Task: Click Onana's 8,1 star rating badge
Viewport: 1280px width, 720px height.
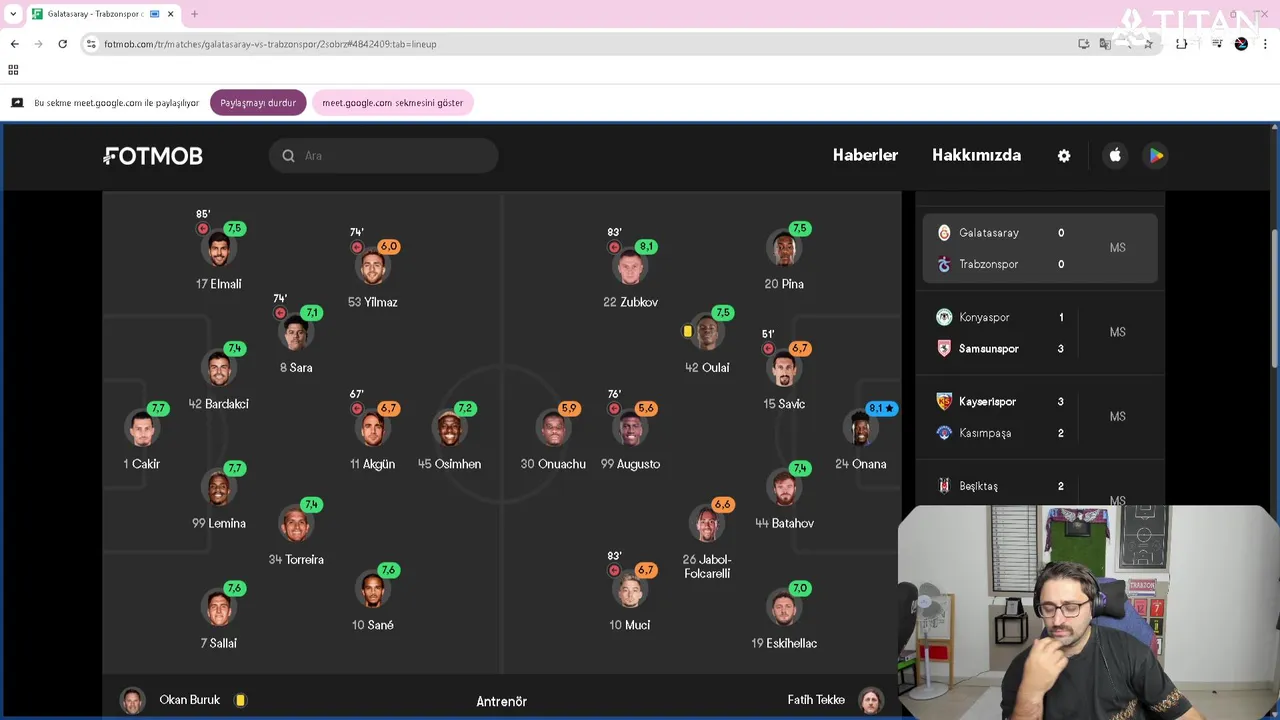Action: 882,408
